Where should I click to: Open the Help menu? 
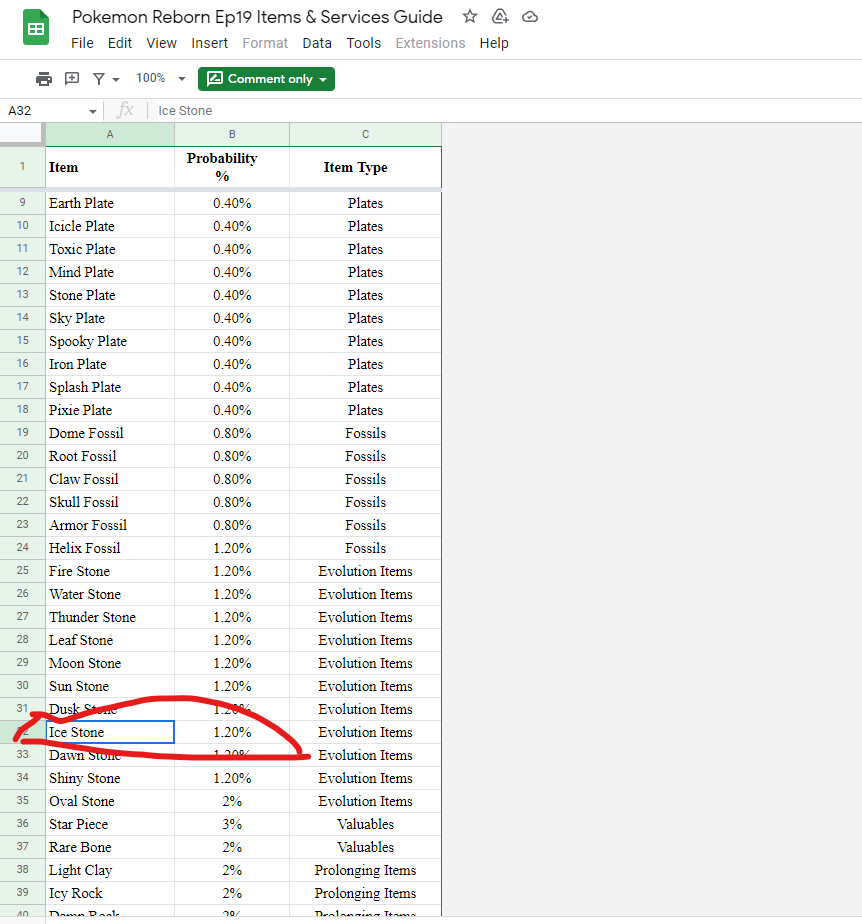point(494,43)
